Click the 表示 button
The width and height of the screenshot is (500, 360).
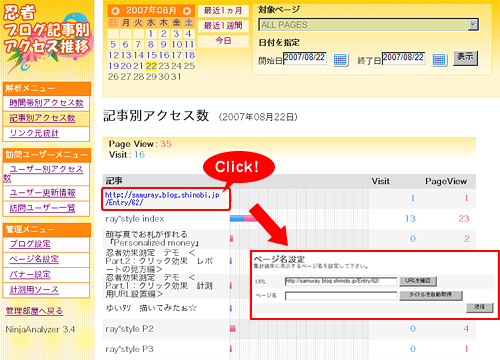click(465, 58)
